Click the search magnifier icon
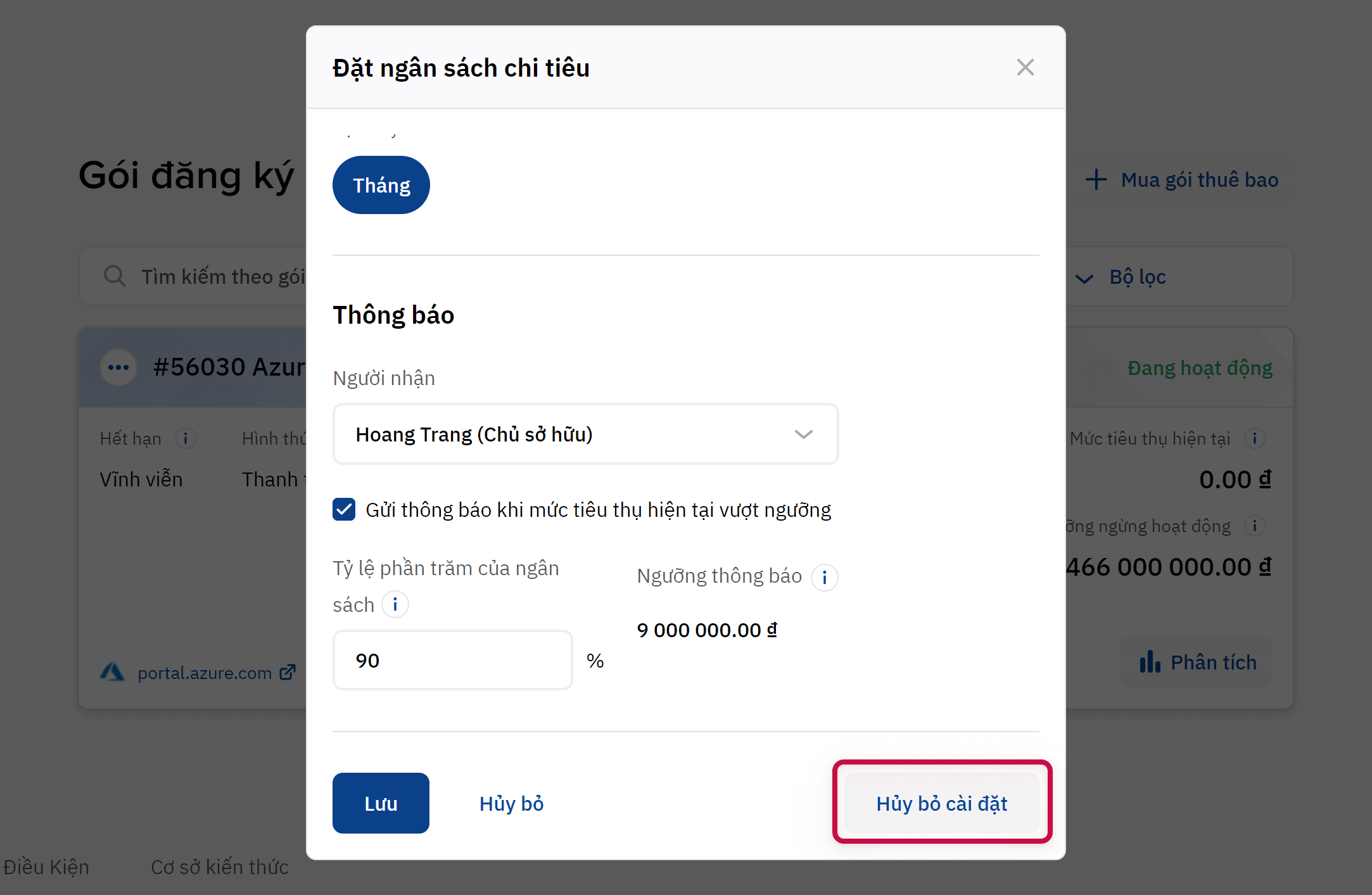Screen dimensions: 1372x895 (x=115, y=276)
